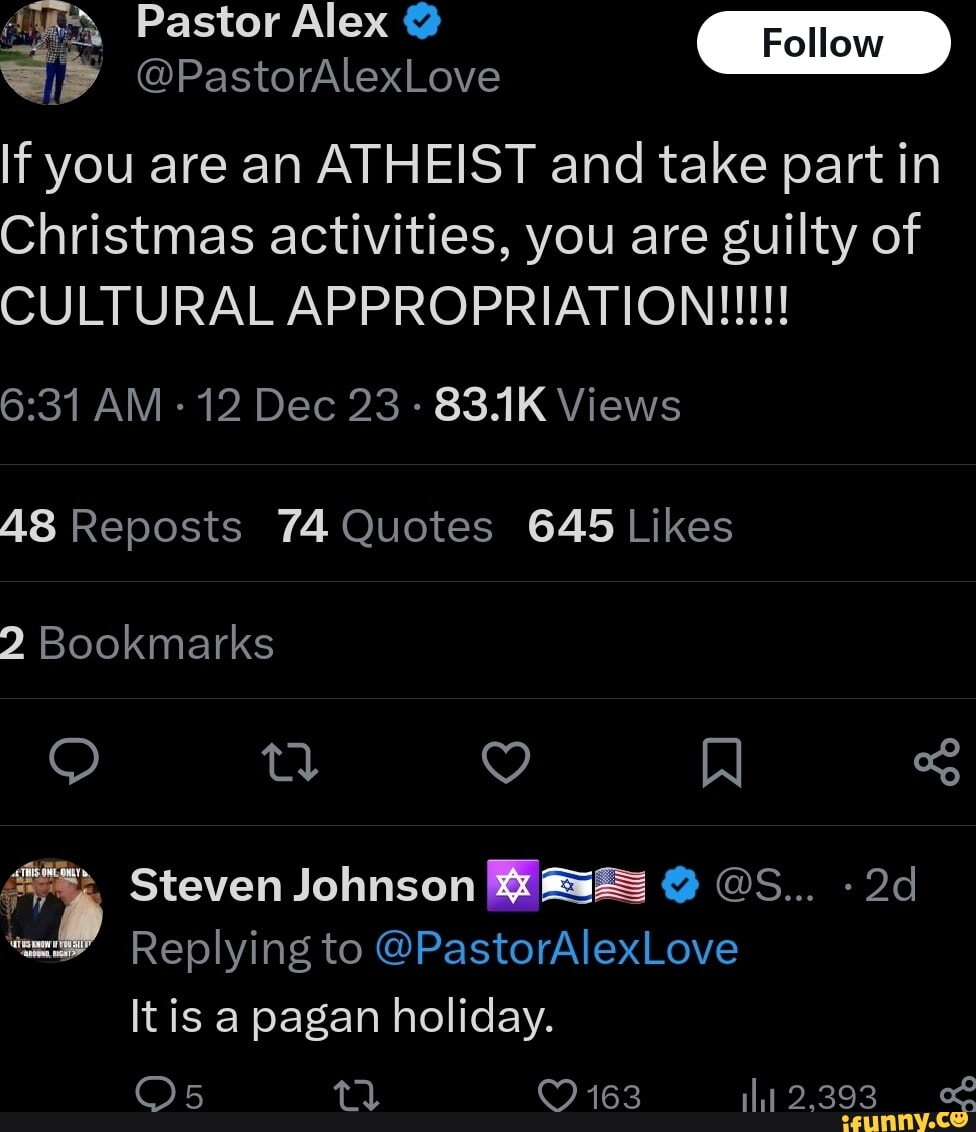Click the repost icon under Steven's reply
The image size is (976, 1132).
355,1095
